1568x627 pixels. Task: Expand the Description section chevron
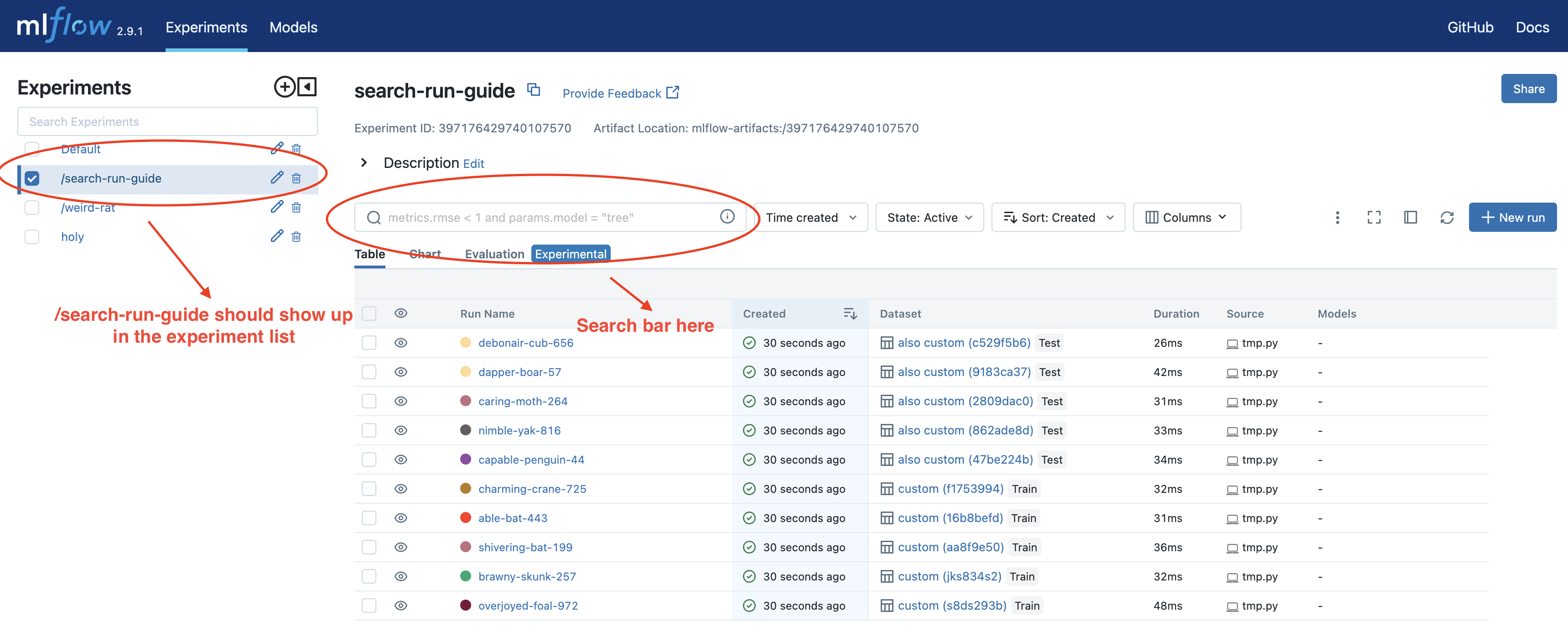tap(364, 162)
